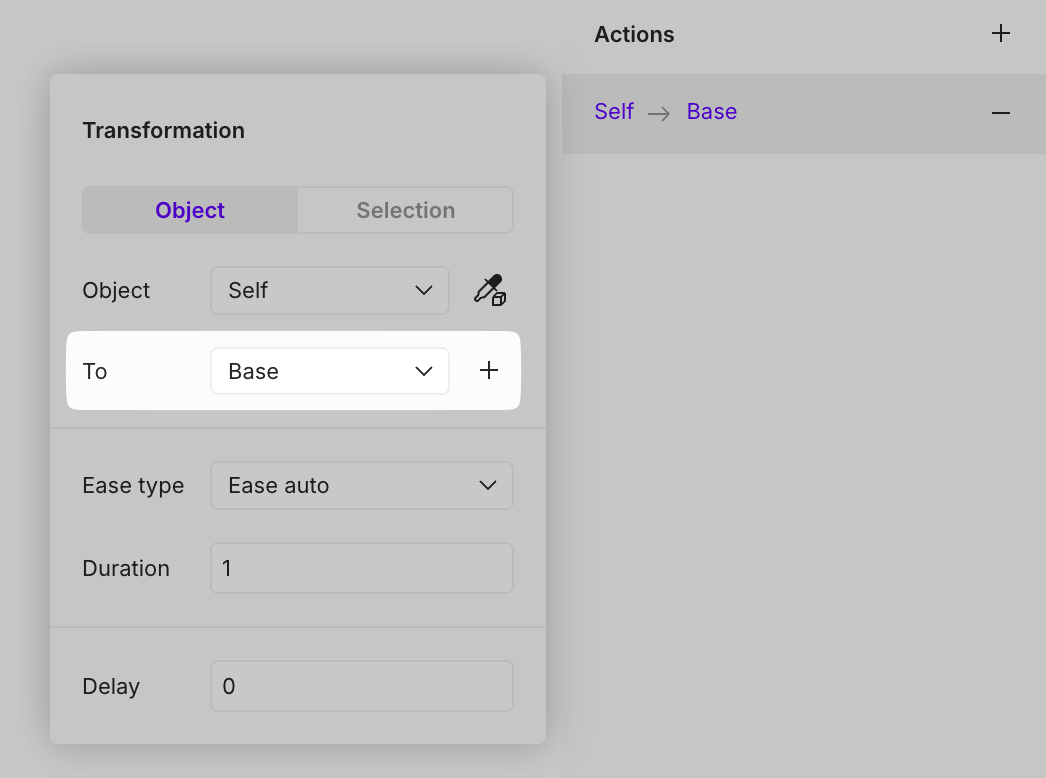Click the To label text
This screenshot has width=1046, height=778.
[x=95, y=371]
